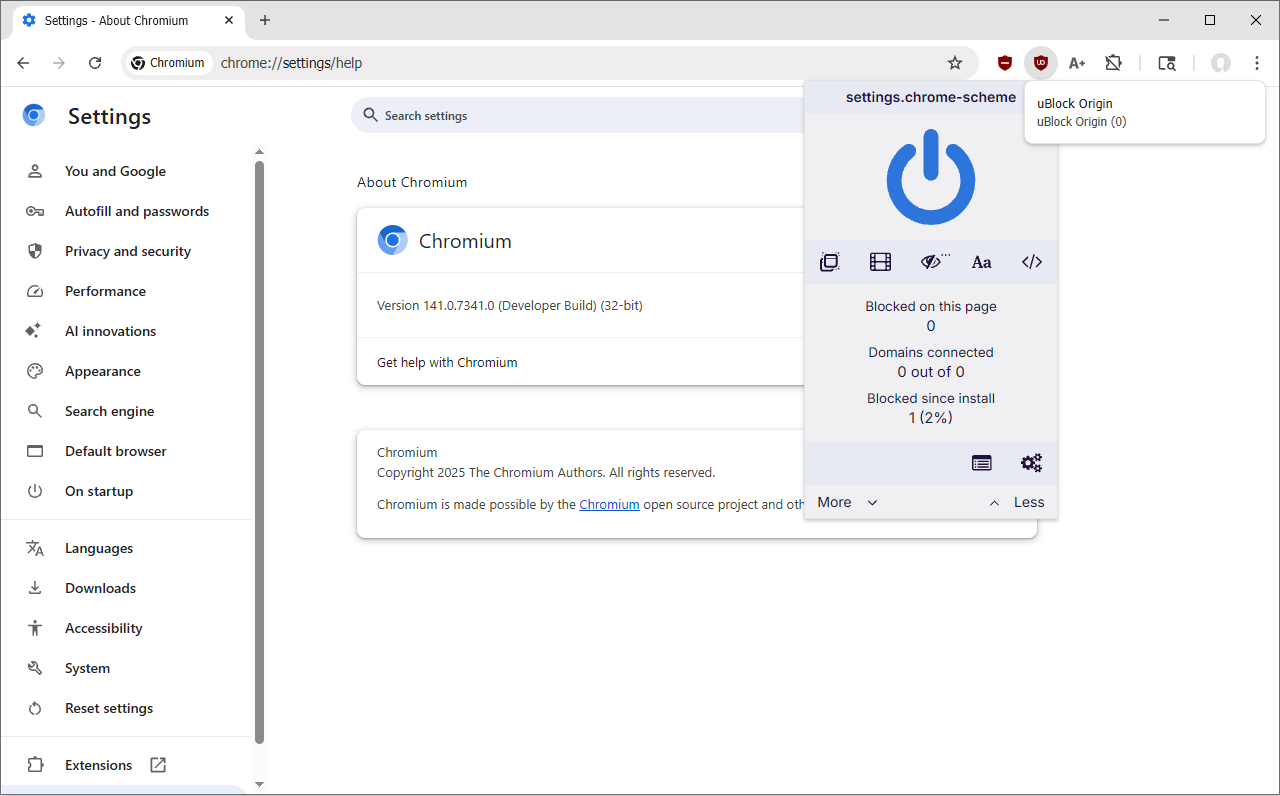Open the Chromium three-dot menu
The image size is (1280, 796).
(x=1257, y=63)
